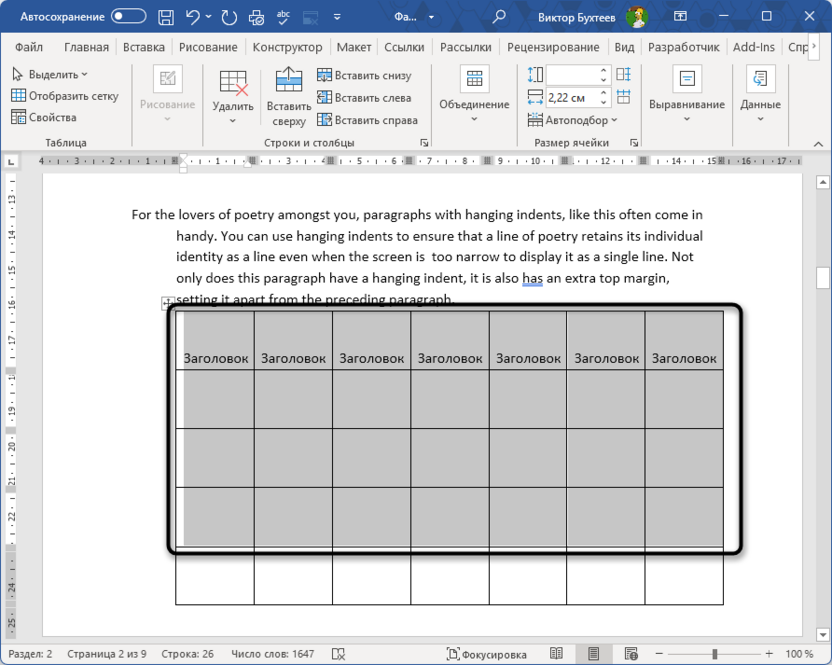Click the Quick Print preview icon

pos(256,17)
